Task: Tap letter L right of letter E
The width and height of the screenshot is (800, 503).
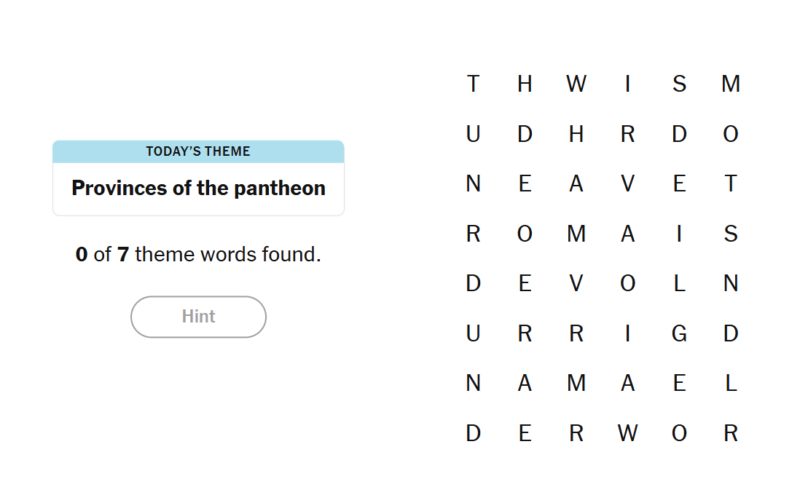Action: pos(730,384)
